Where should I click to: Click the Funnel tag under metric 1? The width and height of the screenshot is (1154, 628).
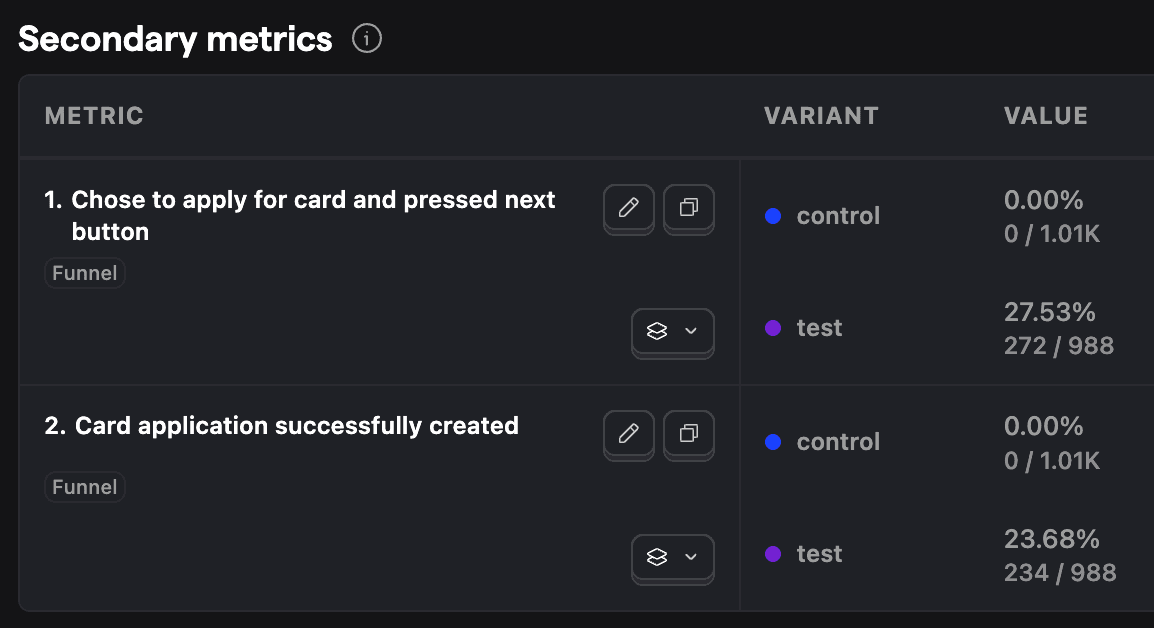pos(85,273)
